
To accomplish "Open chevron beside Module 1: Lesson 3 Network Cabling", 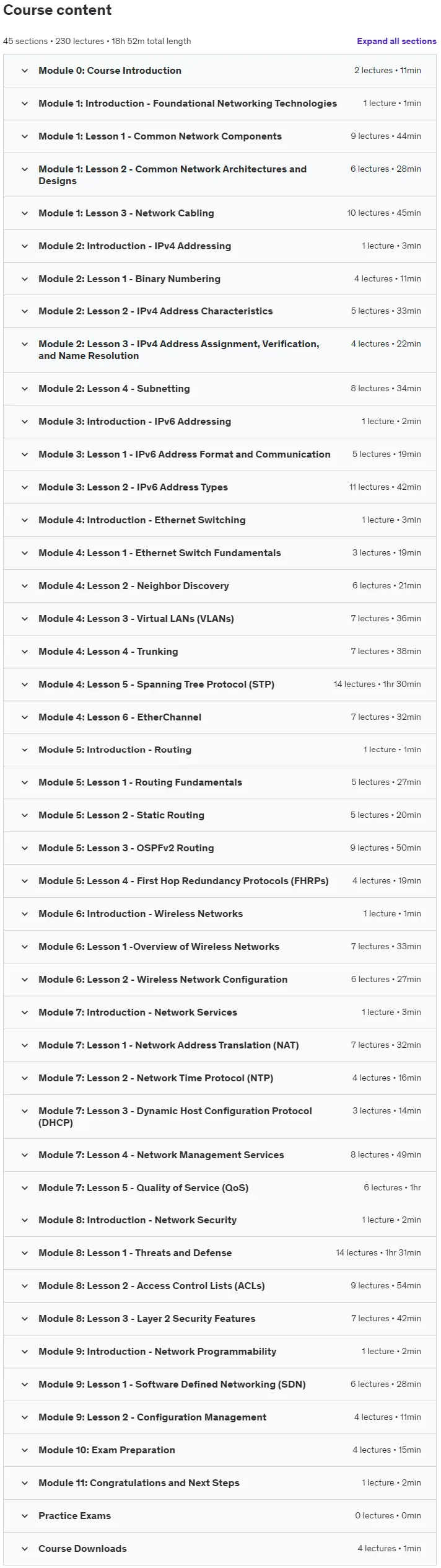I will (25, 213).
